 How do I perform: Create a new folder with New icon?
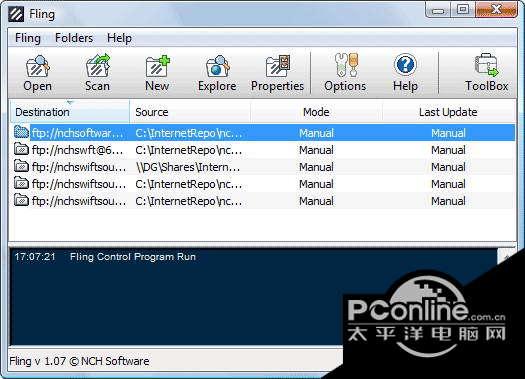click(157, 73)
